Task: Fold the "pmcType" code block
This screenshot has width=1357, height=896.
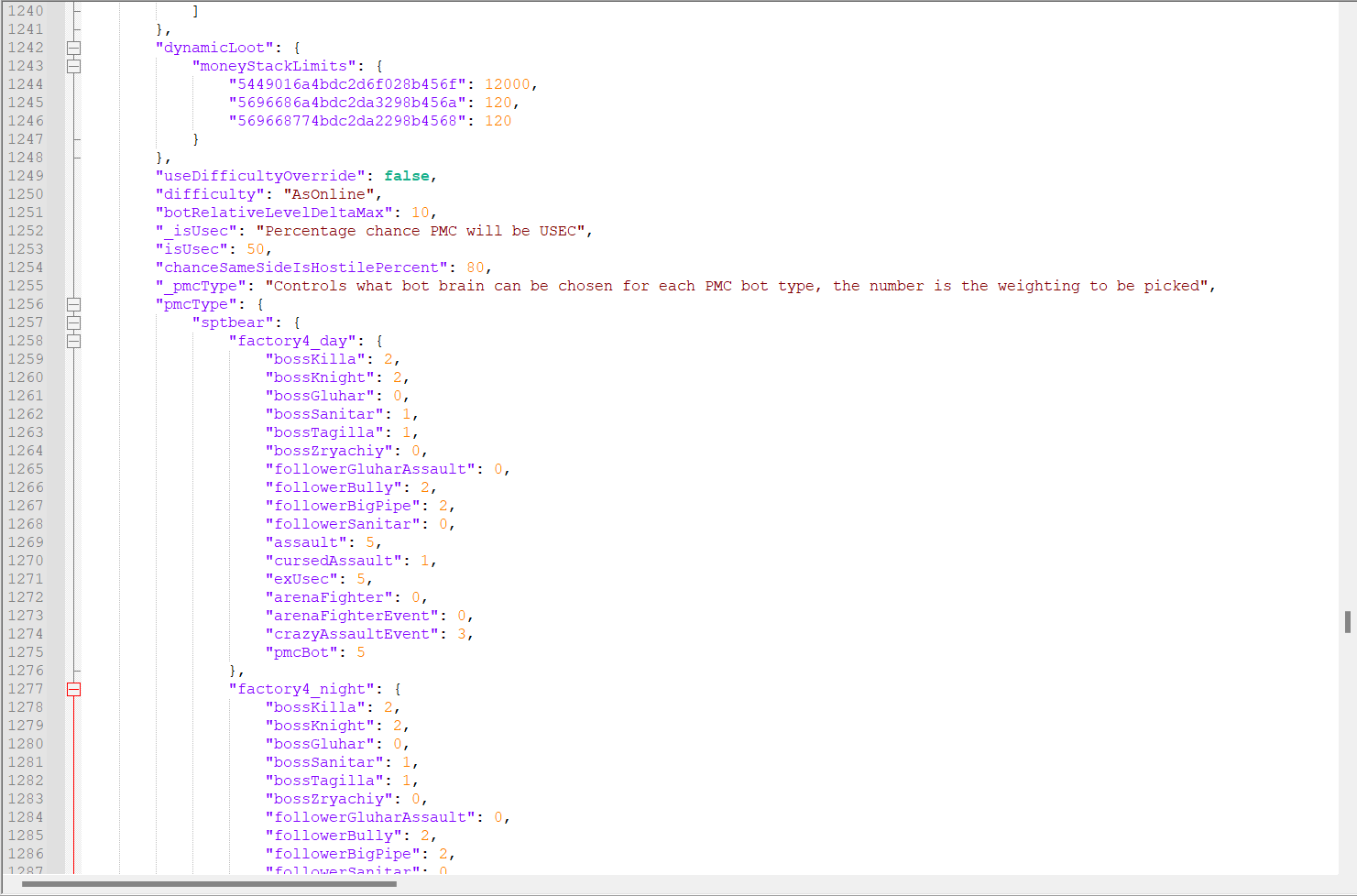Action: coord(73,304)
